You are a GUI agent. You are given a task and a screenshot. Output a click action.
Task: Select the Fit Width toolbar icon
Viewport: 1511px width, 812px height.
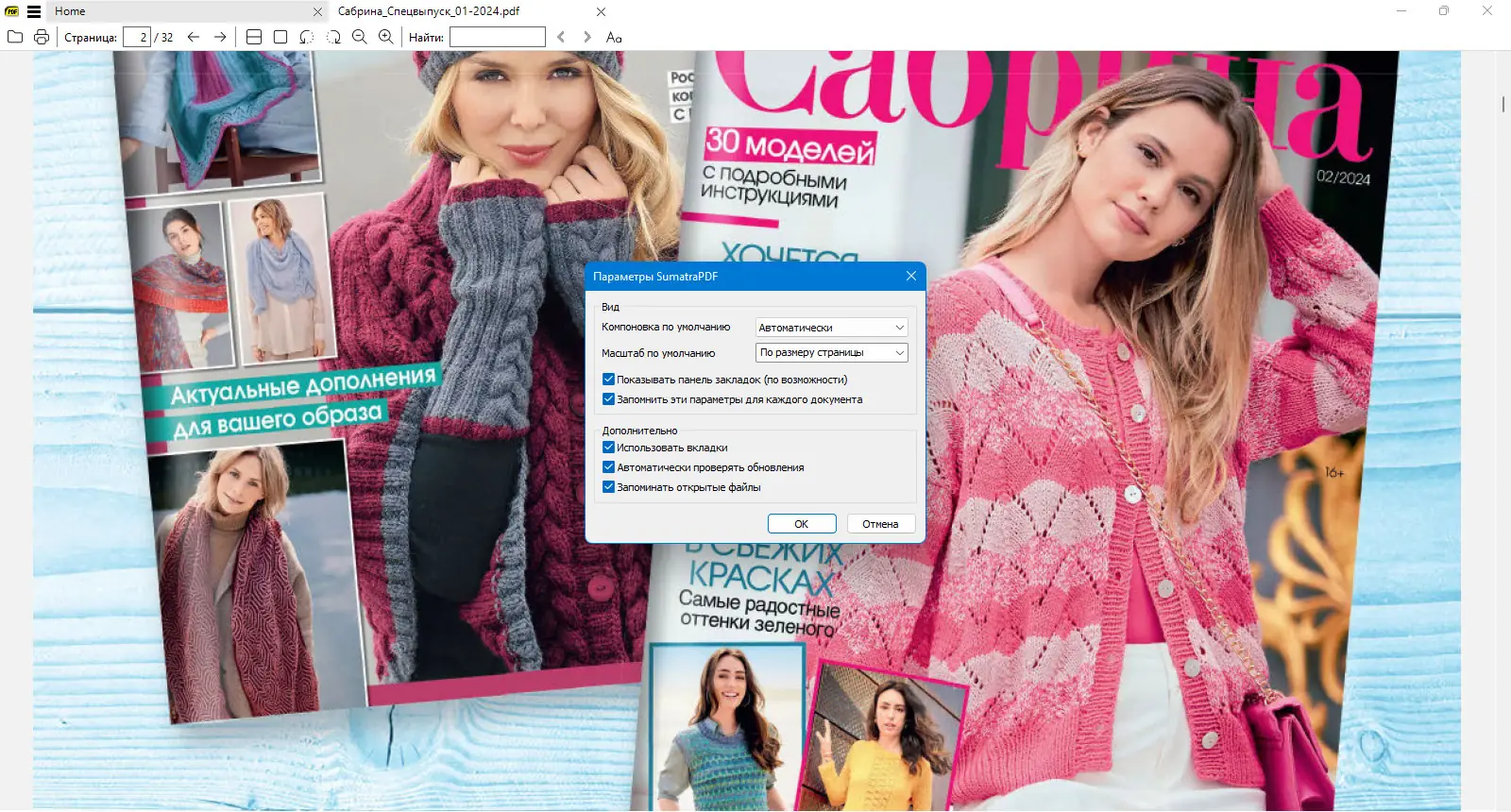[254, 37]
